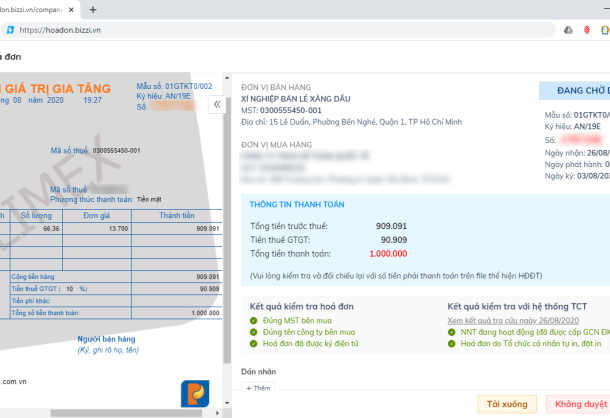Click green check beside 'NNT đang hoạt động'
The height and width of the screenshot is (418, 610).
pos(452,331)
